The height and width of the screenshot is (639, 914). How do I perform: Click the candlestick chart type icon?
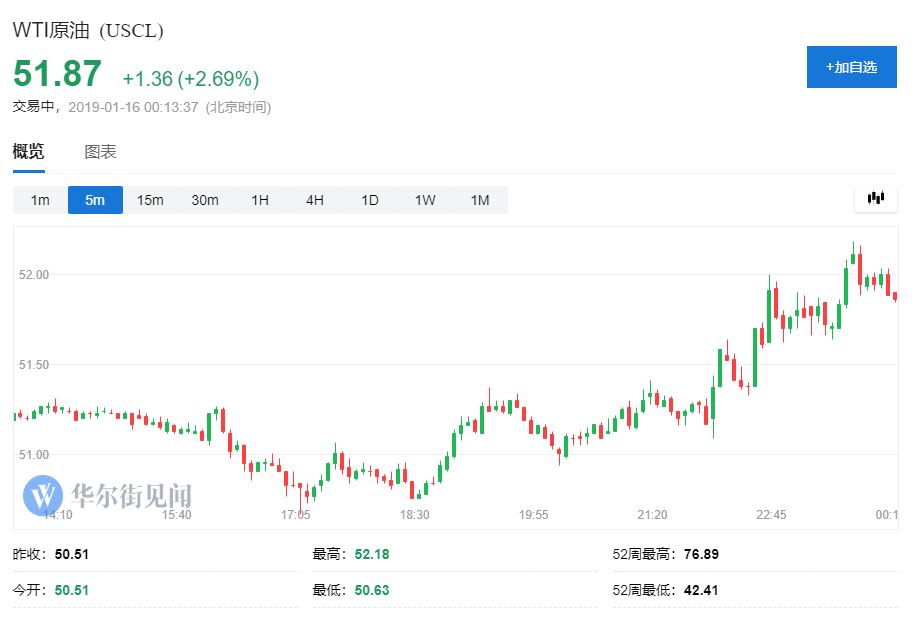[x=875, y=199]
